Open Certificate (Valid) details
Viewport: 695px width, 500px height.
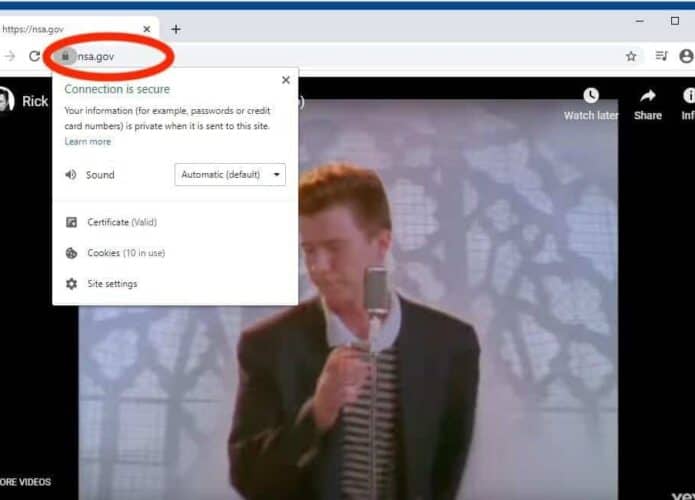(122, 222)
